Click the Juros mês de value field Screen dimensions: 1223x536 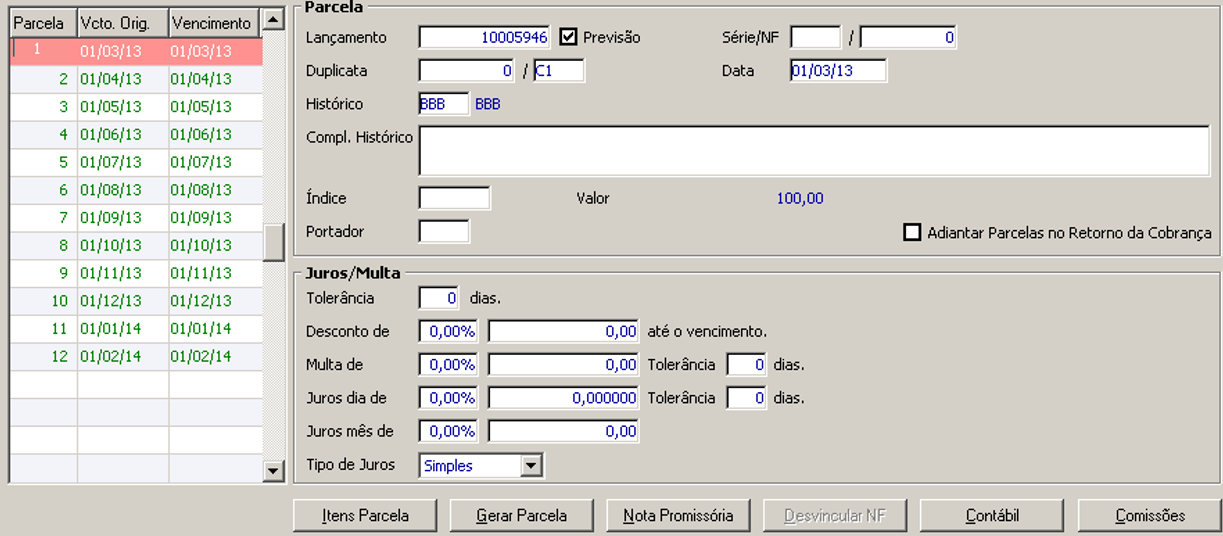click(563, 431)
